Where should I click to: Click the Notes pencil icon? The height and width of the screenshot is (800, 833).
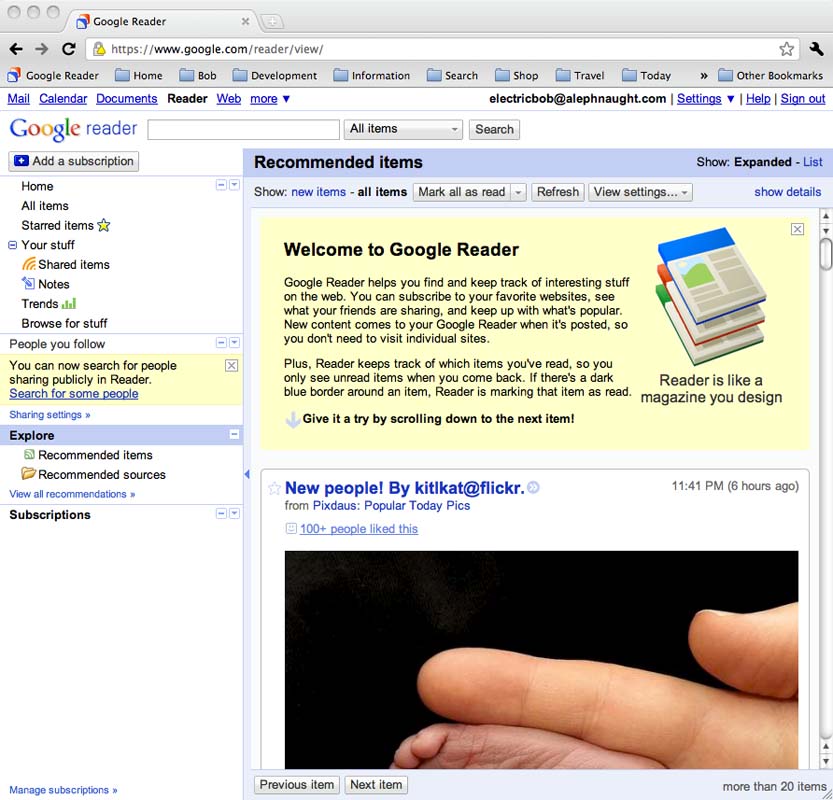point(28,283)
